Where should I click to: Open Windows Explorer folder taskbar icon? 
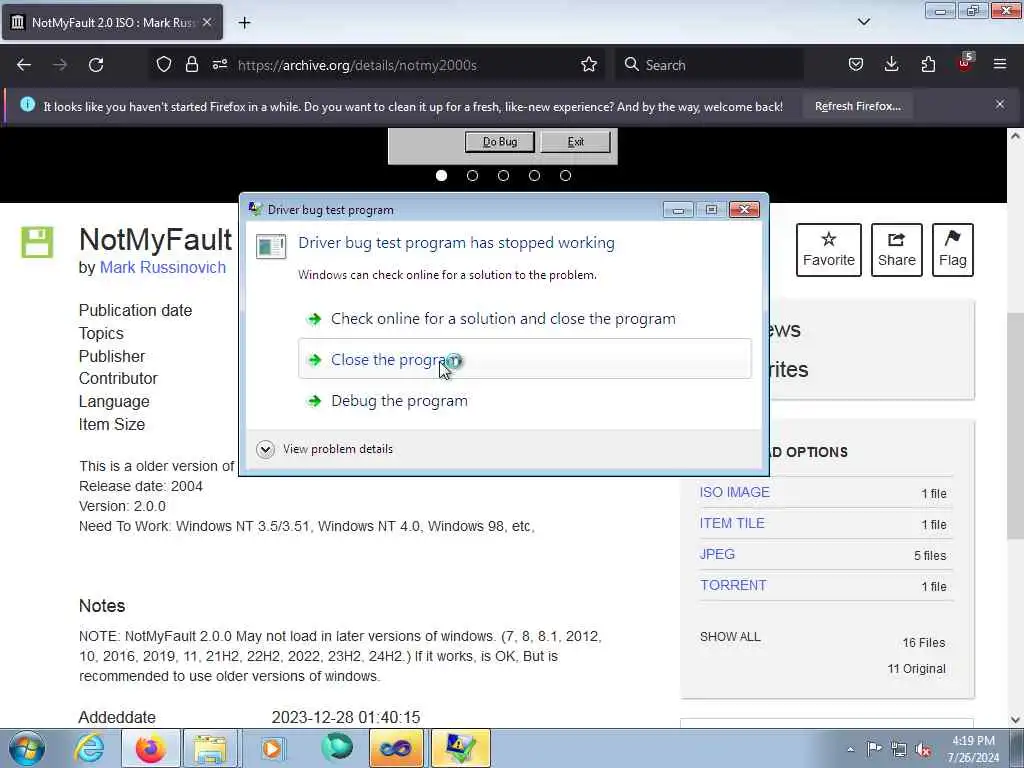pos(210,748)
